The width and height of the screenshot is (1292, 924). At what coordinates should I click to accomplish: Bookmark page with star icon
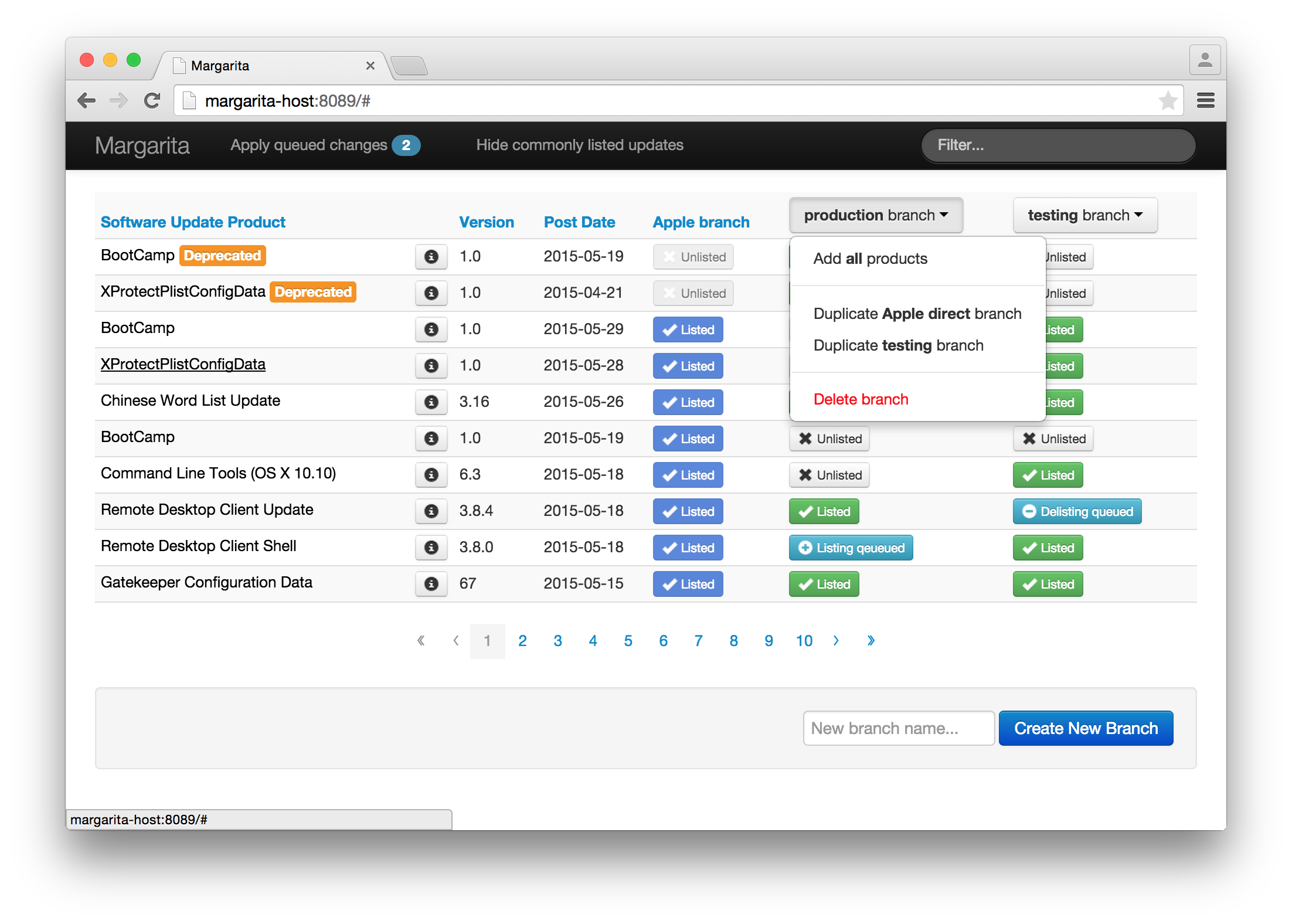click(x=1168, y=101)
